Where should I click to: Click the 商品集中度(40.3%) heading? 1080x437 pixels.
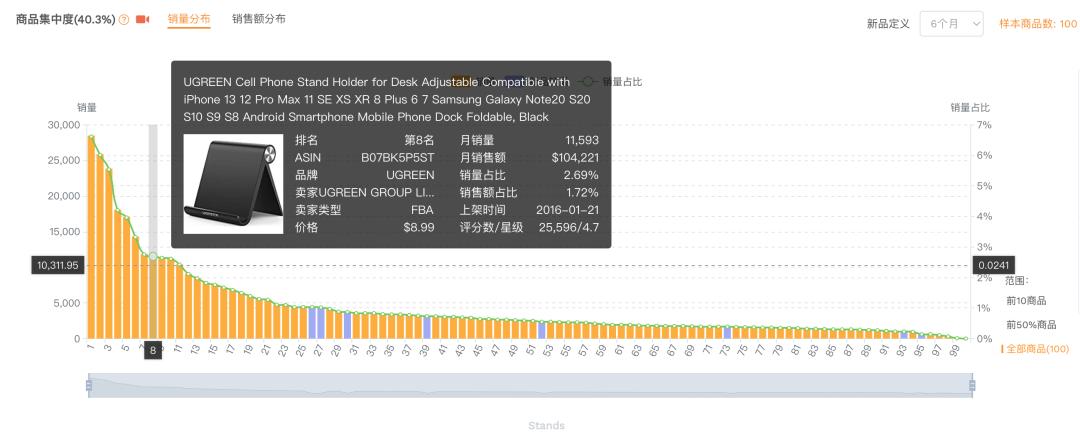tap(65, 19)
